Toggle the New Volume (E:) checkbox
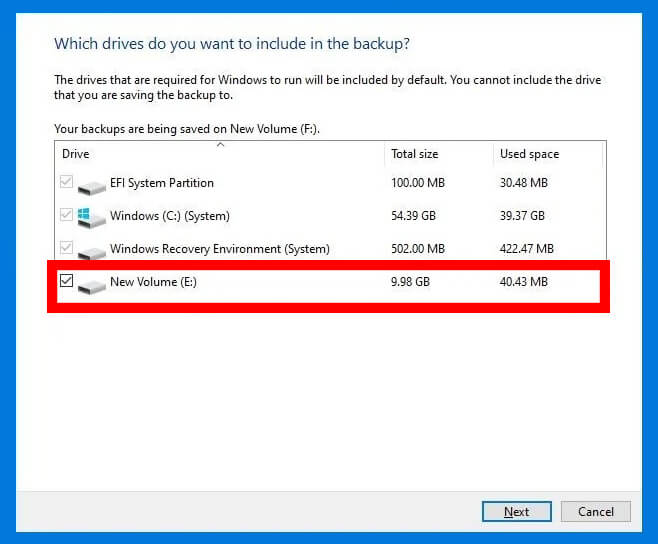Screen dimensions: 658x544 (66, 280)
